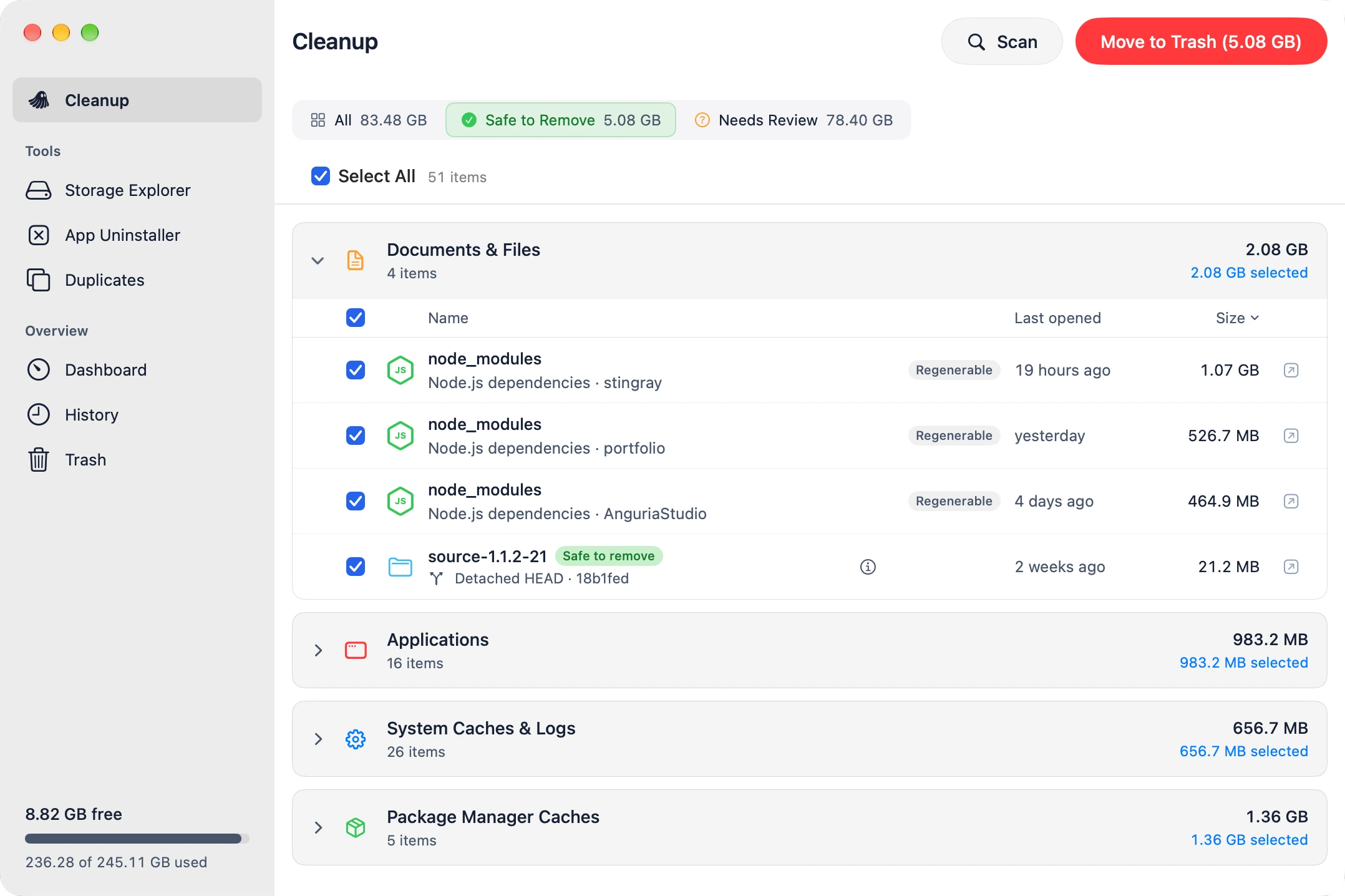Toggle the Select All checkbox

(x=321, y=176)
